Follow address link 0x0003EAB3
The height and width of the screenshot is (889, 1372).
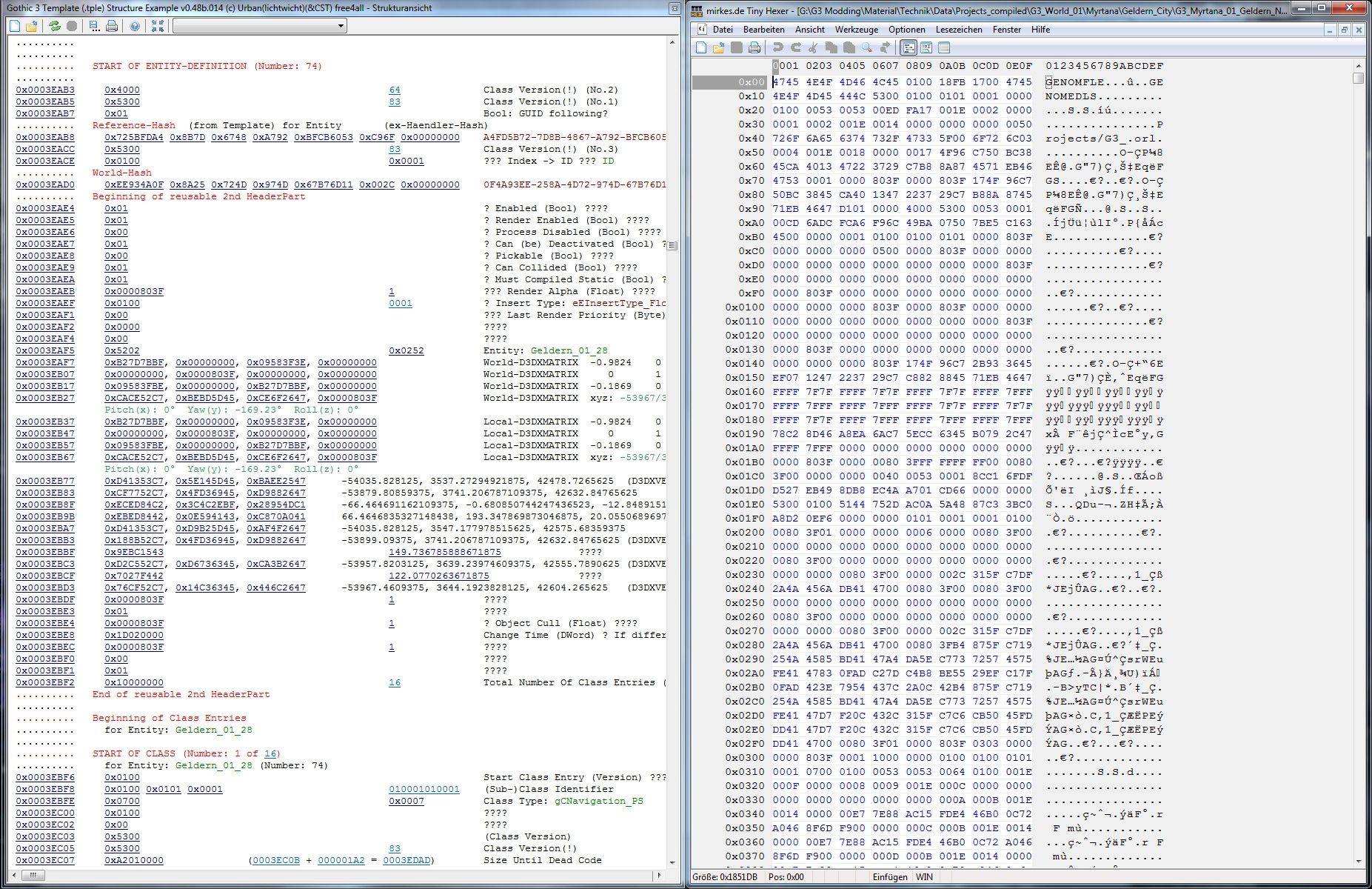[45, 90]
